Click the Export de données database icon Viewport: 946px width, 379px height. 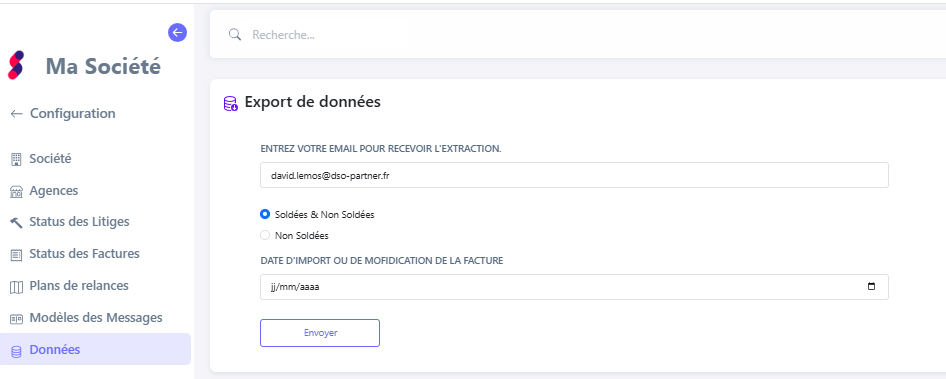click(230, 103)
